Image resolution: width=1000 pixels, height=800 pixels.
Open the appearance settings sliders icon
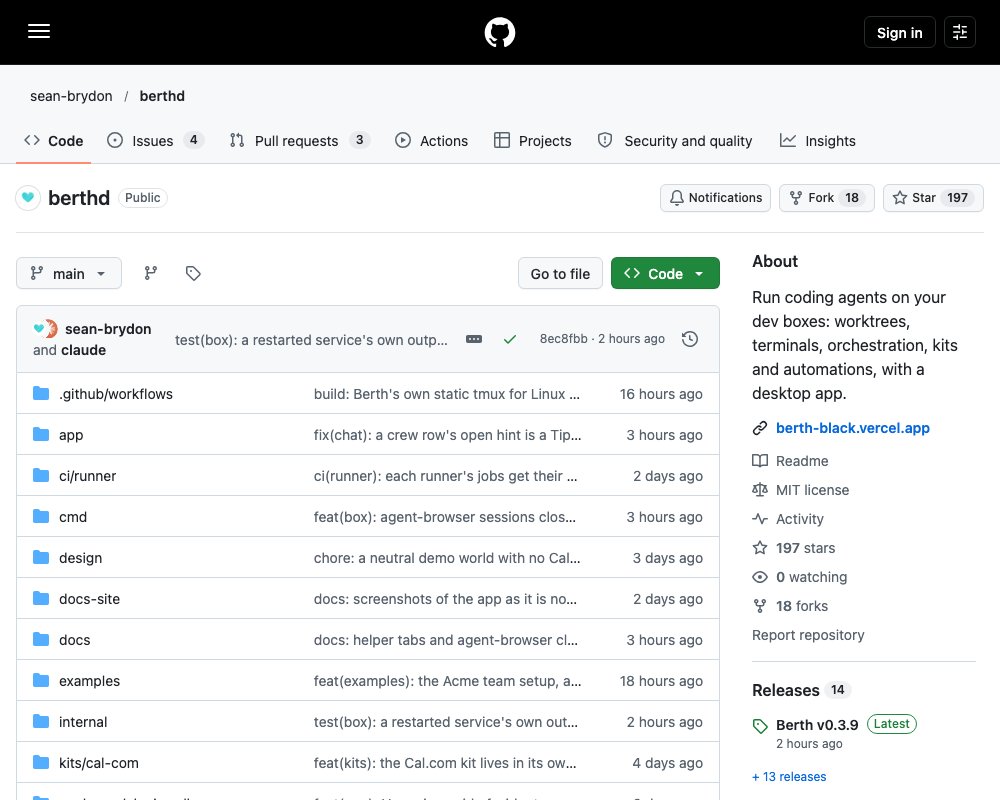click(960, 32)
